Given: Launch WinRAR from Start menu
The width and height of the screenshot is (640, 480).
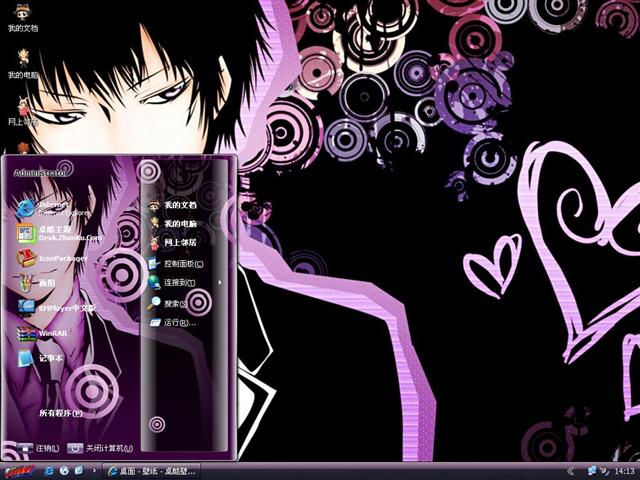Looking at the screenshot, I should pos(42,333).
